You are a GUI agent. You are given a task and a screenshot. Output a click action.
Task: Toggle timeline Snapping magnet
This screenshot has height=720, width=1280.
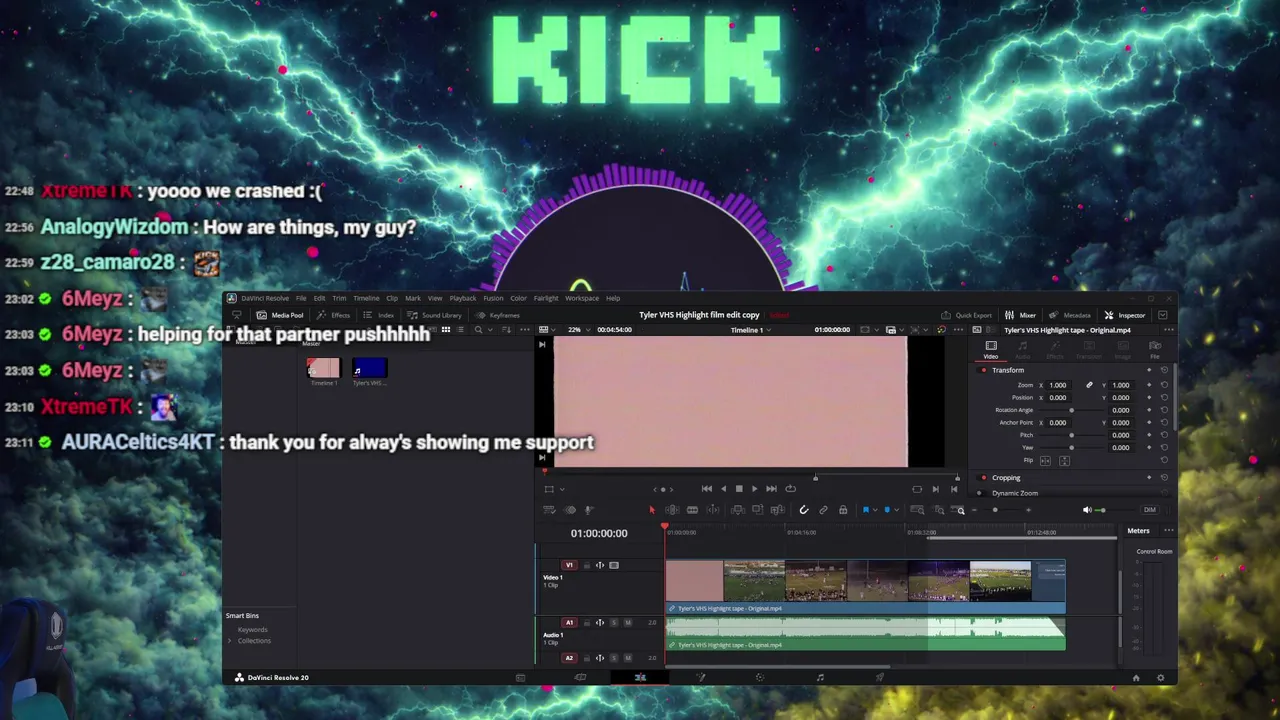[x=803, y=510]
